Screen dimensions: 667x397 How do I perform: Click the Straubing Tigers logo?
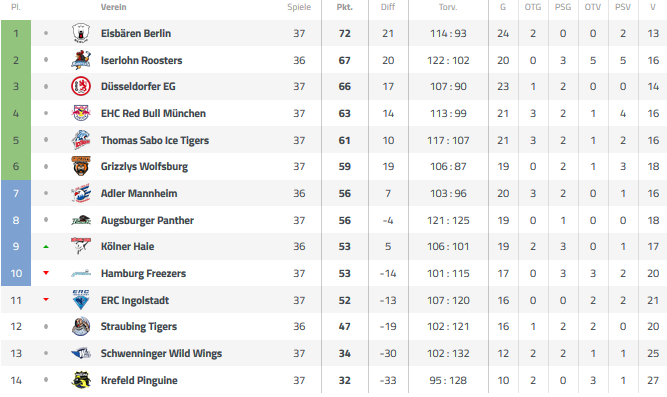[81, 326]
